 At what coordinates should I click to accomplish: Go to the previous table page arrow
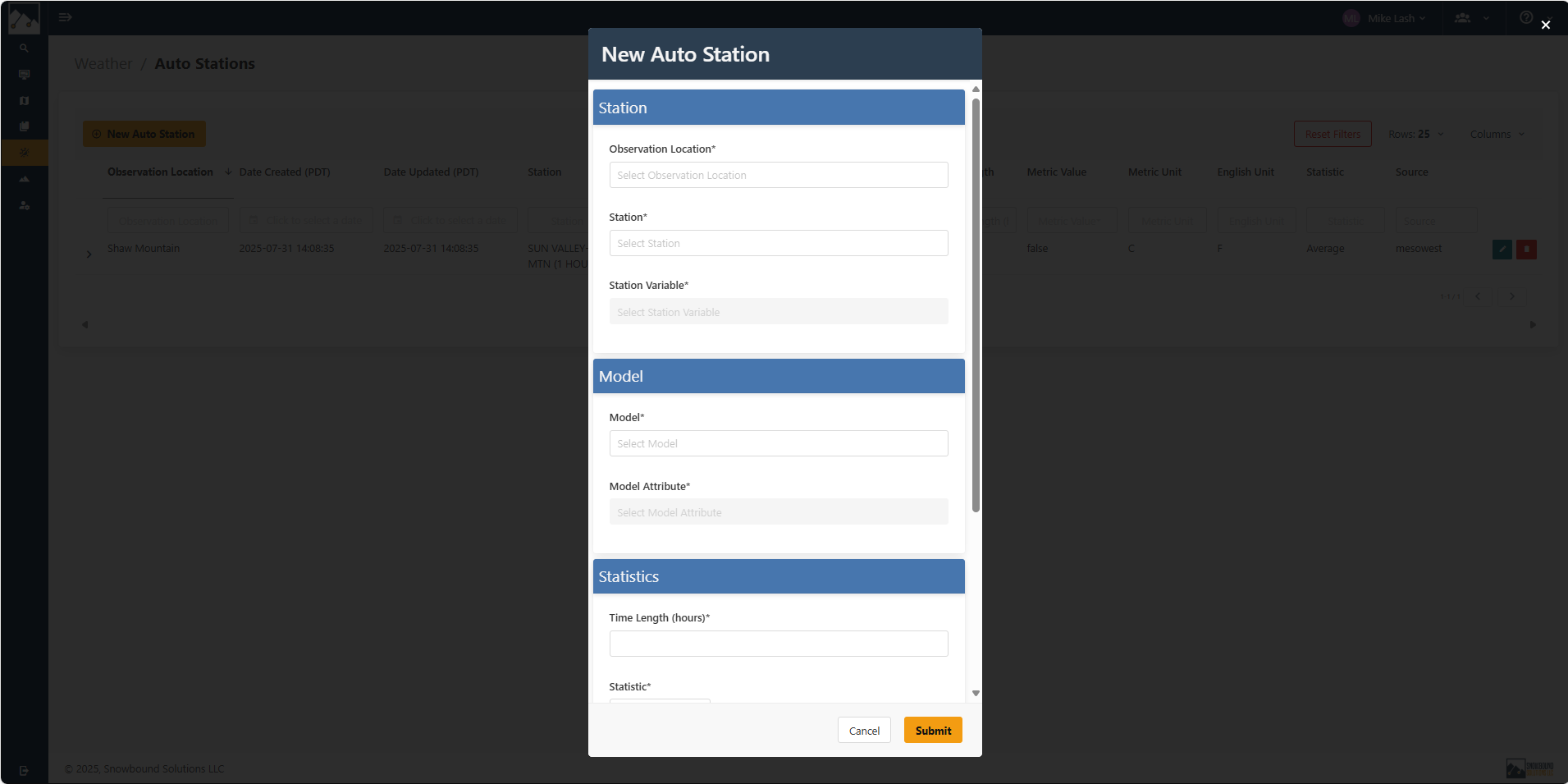[1478, 296]
